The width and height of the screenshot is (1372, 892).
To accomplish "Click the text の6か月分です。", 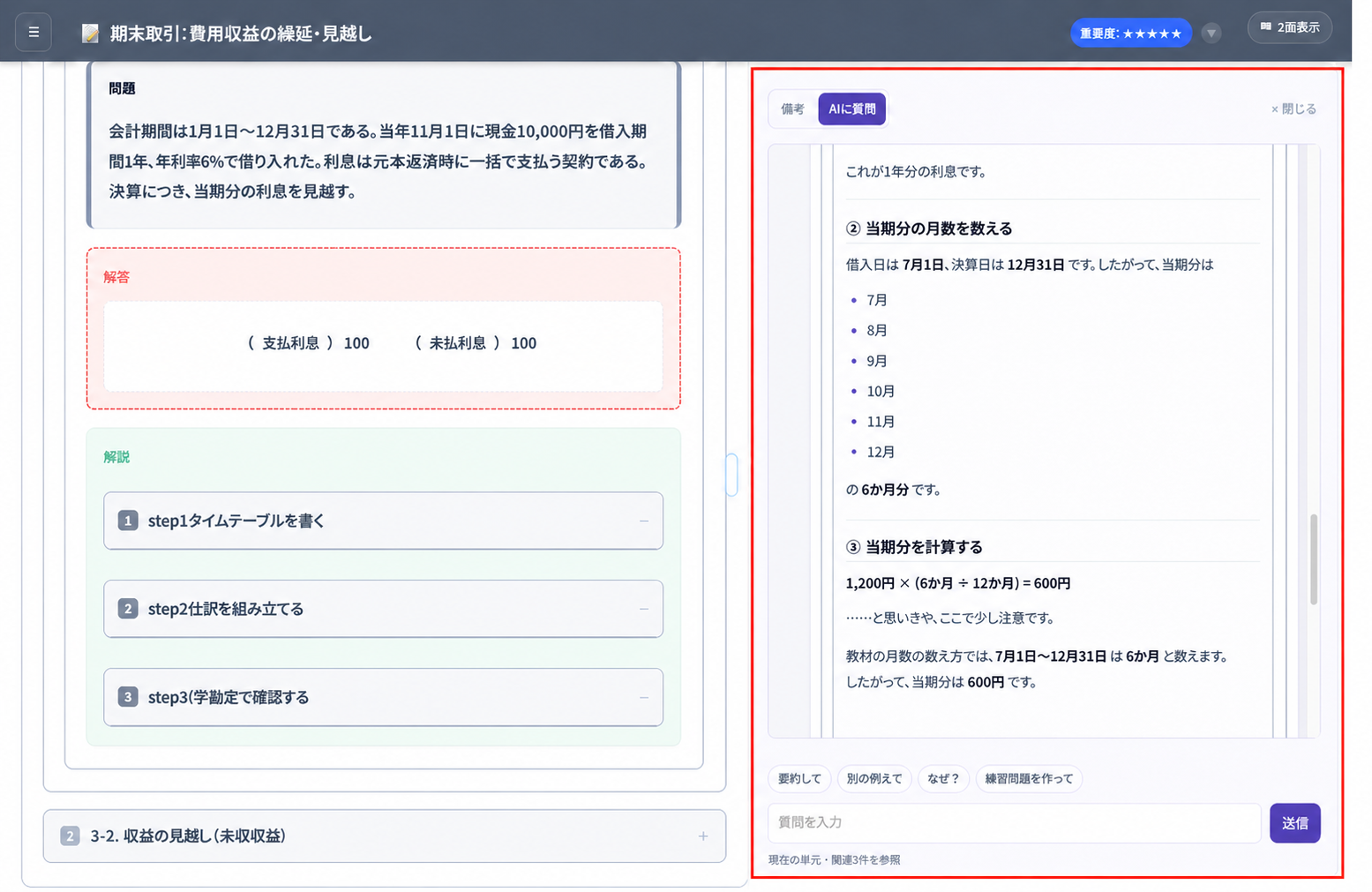I will click(893, 490).
